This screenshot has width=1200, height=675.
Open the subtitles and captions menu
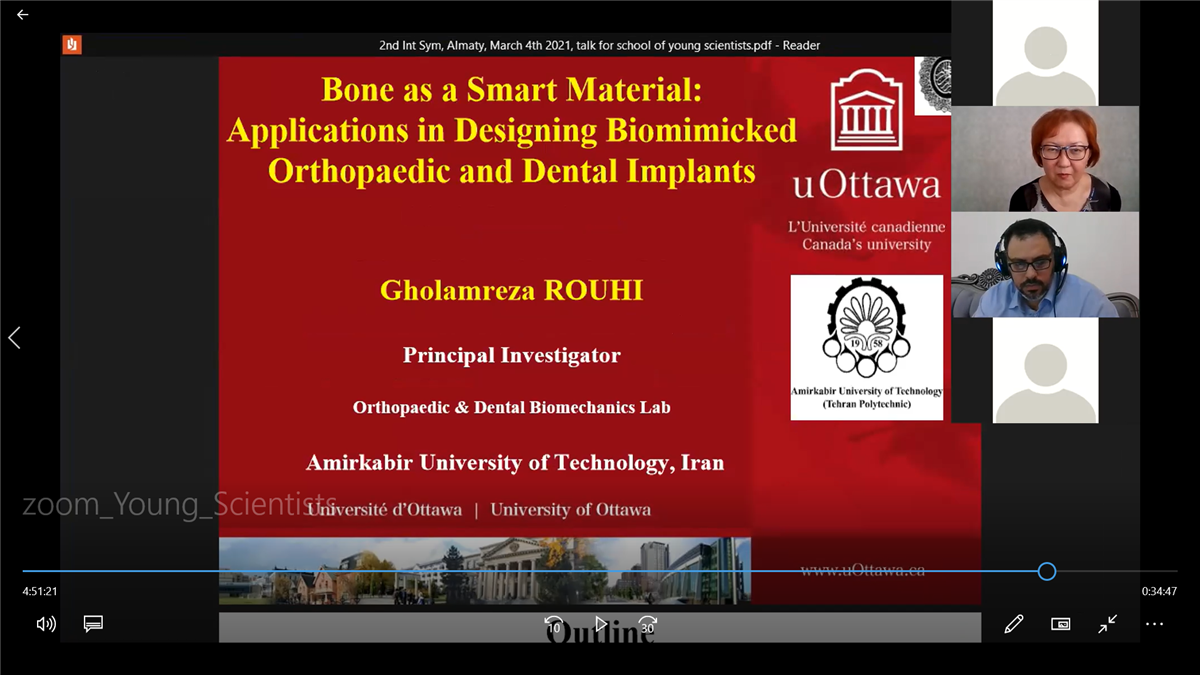[x=93, y=624]
